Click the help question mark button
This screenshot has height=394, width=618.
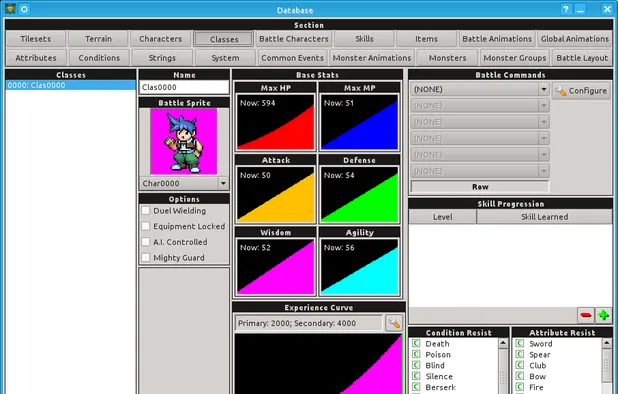(566, 9)
